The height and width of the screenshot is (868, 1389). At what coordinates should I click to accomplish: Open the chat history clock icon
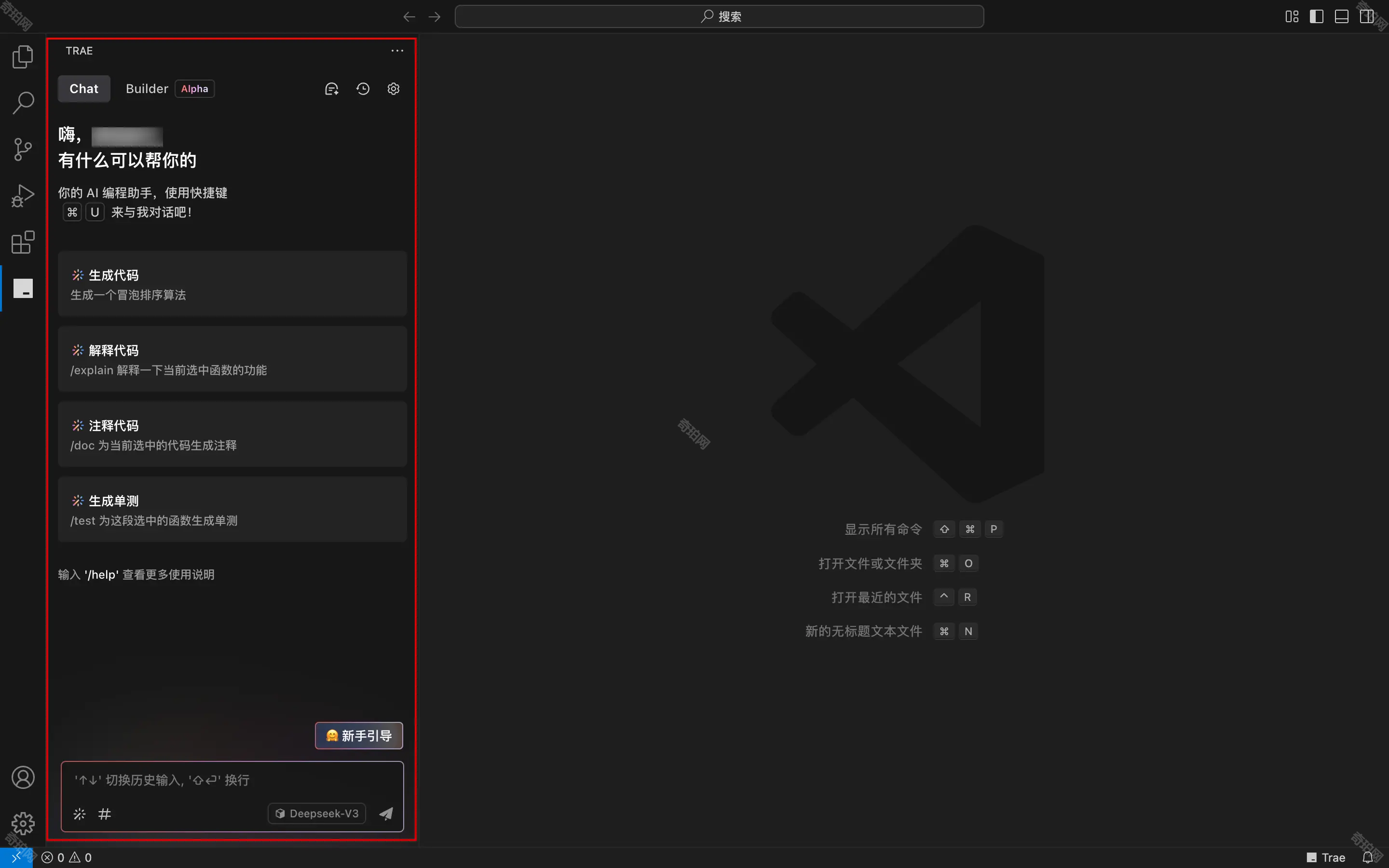coord(363,89)
